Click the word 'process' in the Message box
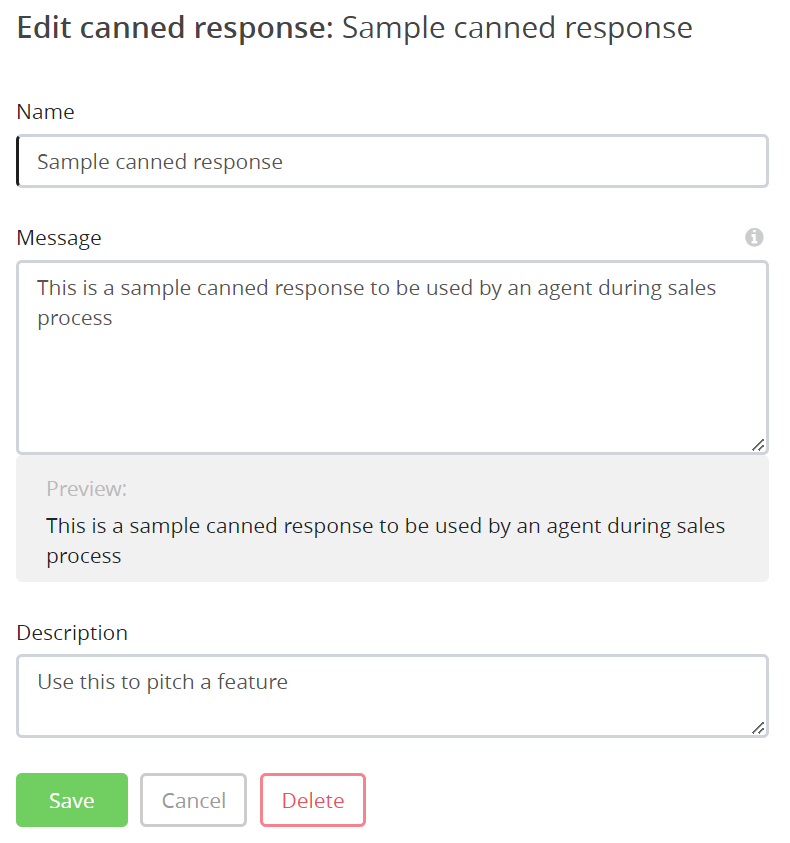This screenshot has height=843, width=790. [75, 319]
